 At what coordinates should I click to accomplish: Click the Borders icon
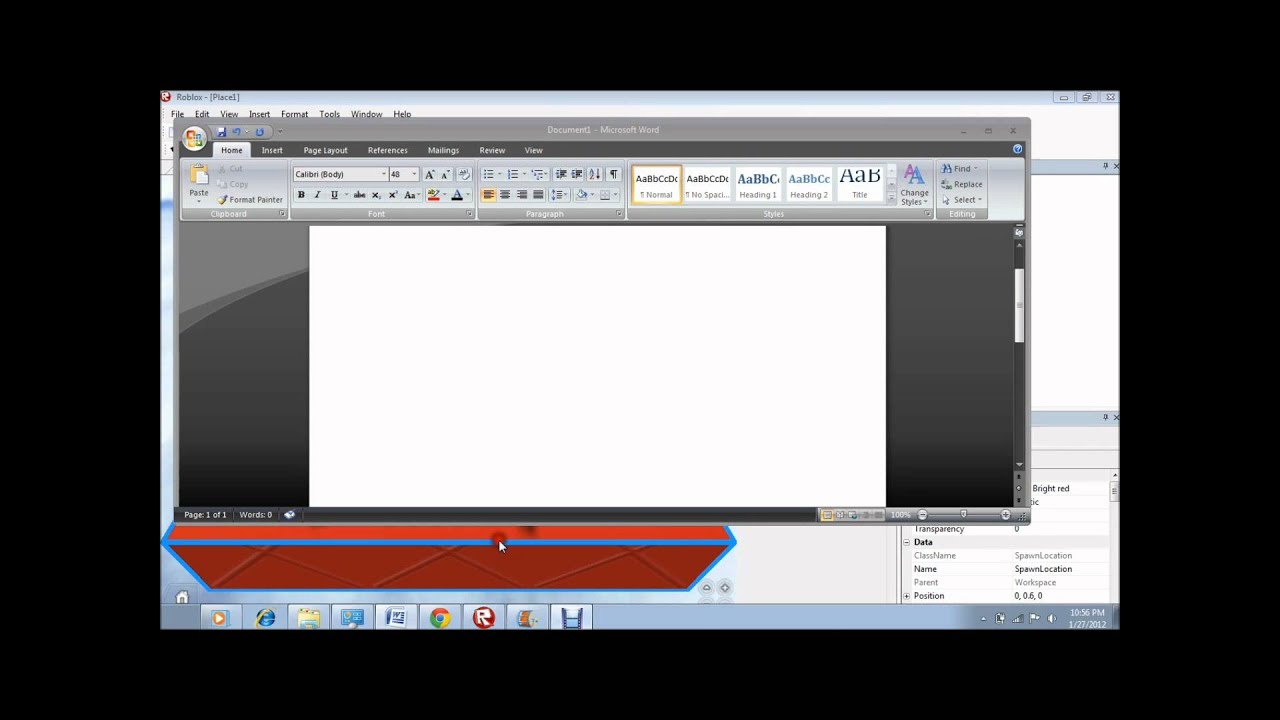point(605,195)
